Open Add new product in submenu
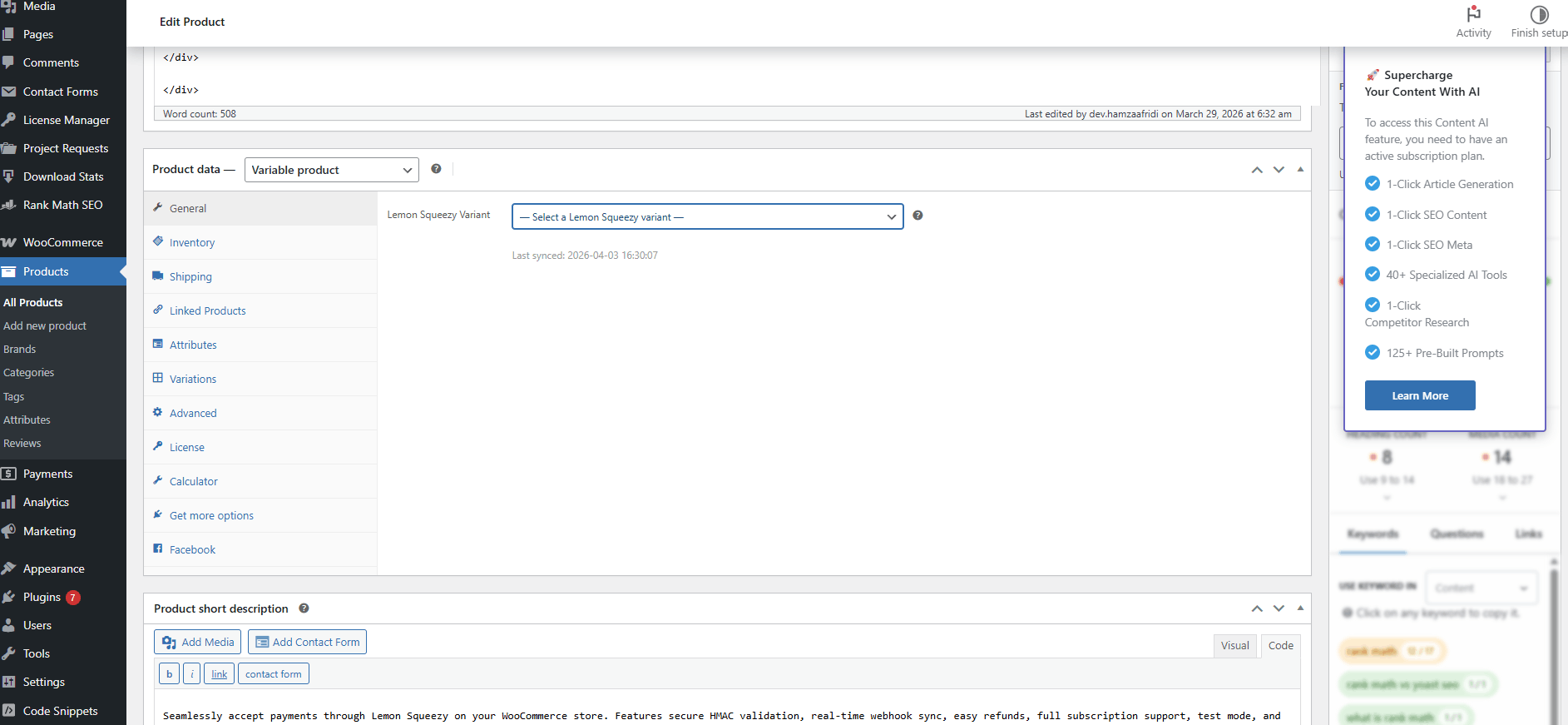Screen dimensions: 1568x725 [45, 325]
